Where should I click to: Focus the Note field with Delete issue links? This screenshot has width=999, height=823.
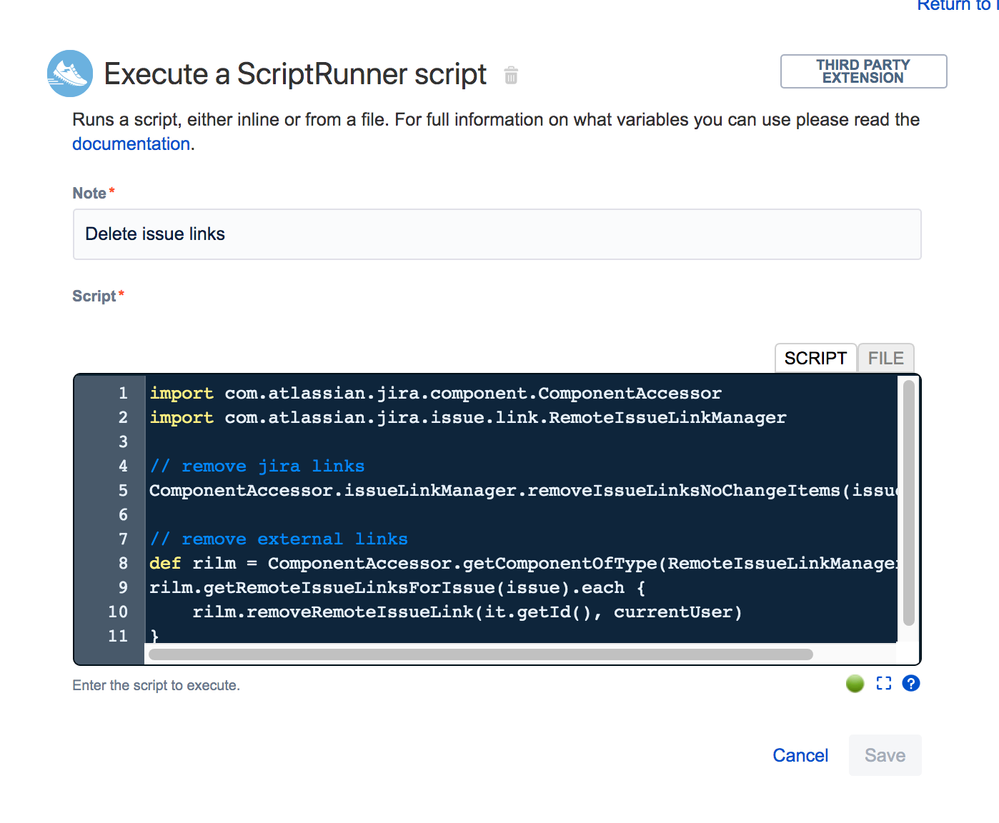[x=497, y=234]
